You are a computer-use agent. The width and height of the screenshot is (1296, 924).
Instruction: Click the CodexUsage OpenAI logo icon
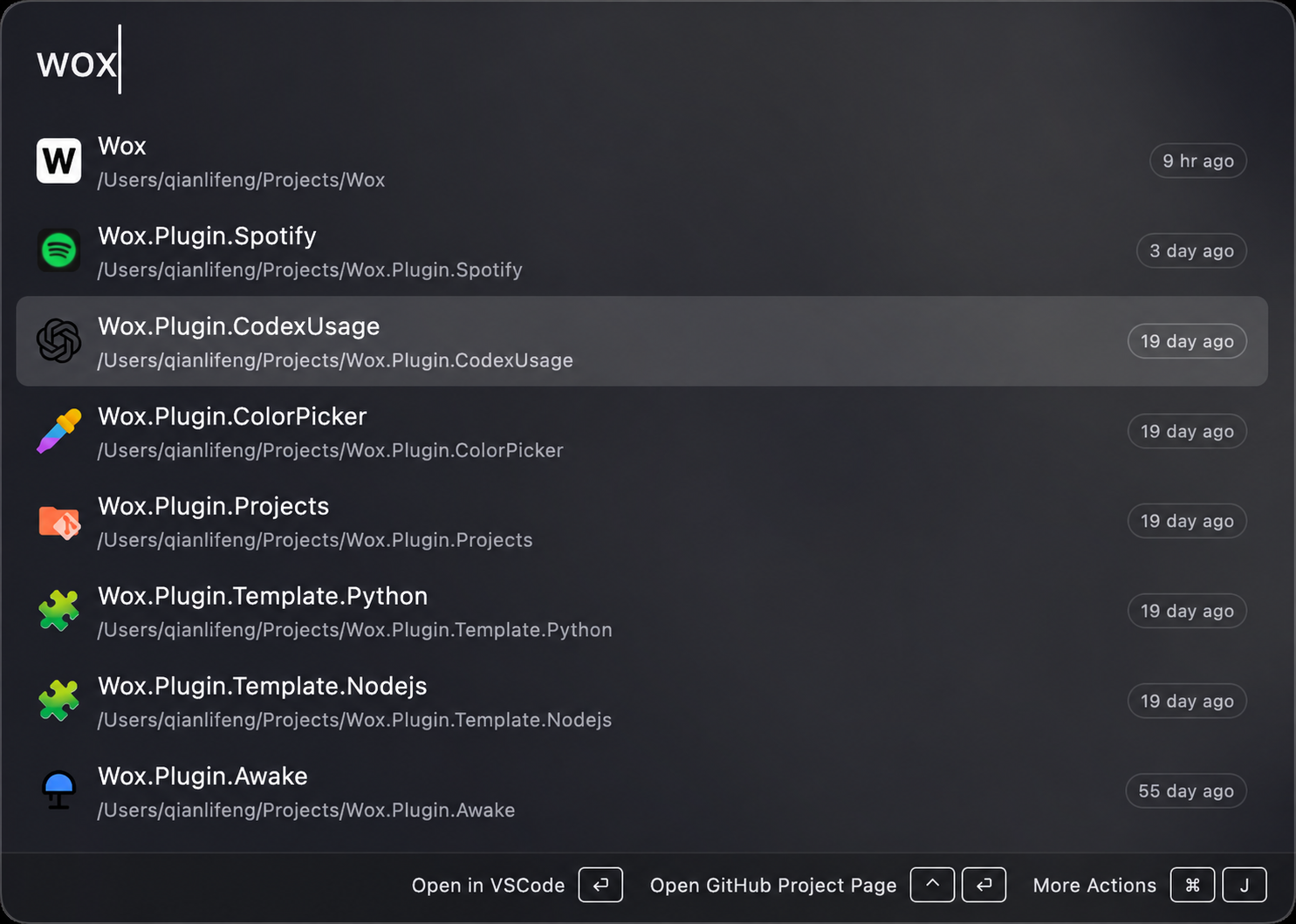click(58, 341)
